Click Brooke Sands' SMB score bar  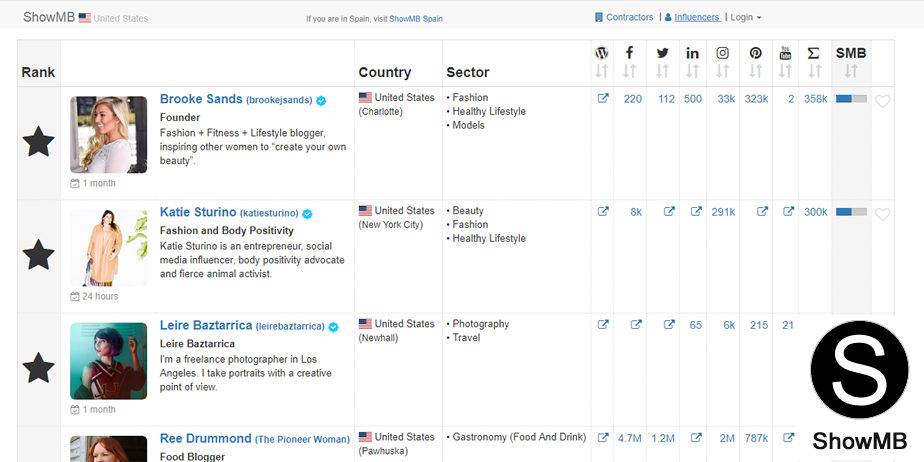(851, 98)
